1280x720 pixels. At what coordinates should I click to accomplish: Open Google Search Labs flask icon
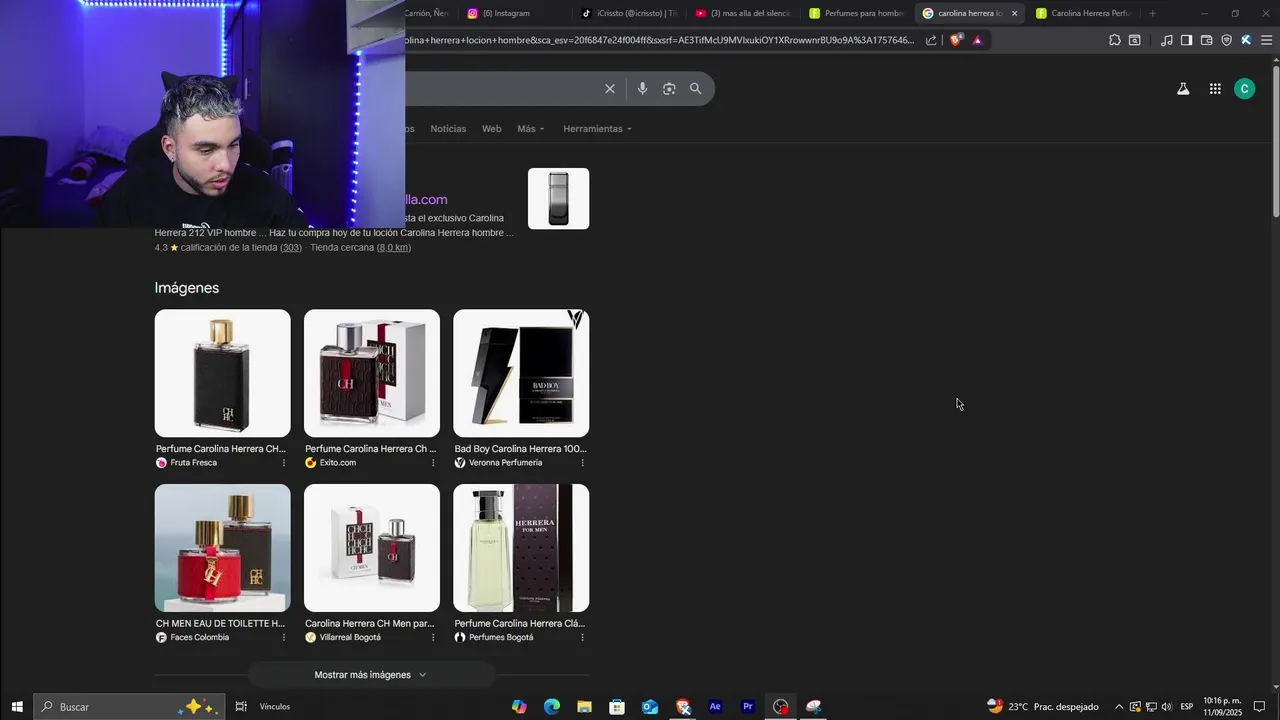[1183, 89]
